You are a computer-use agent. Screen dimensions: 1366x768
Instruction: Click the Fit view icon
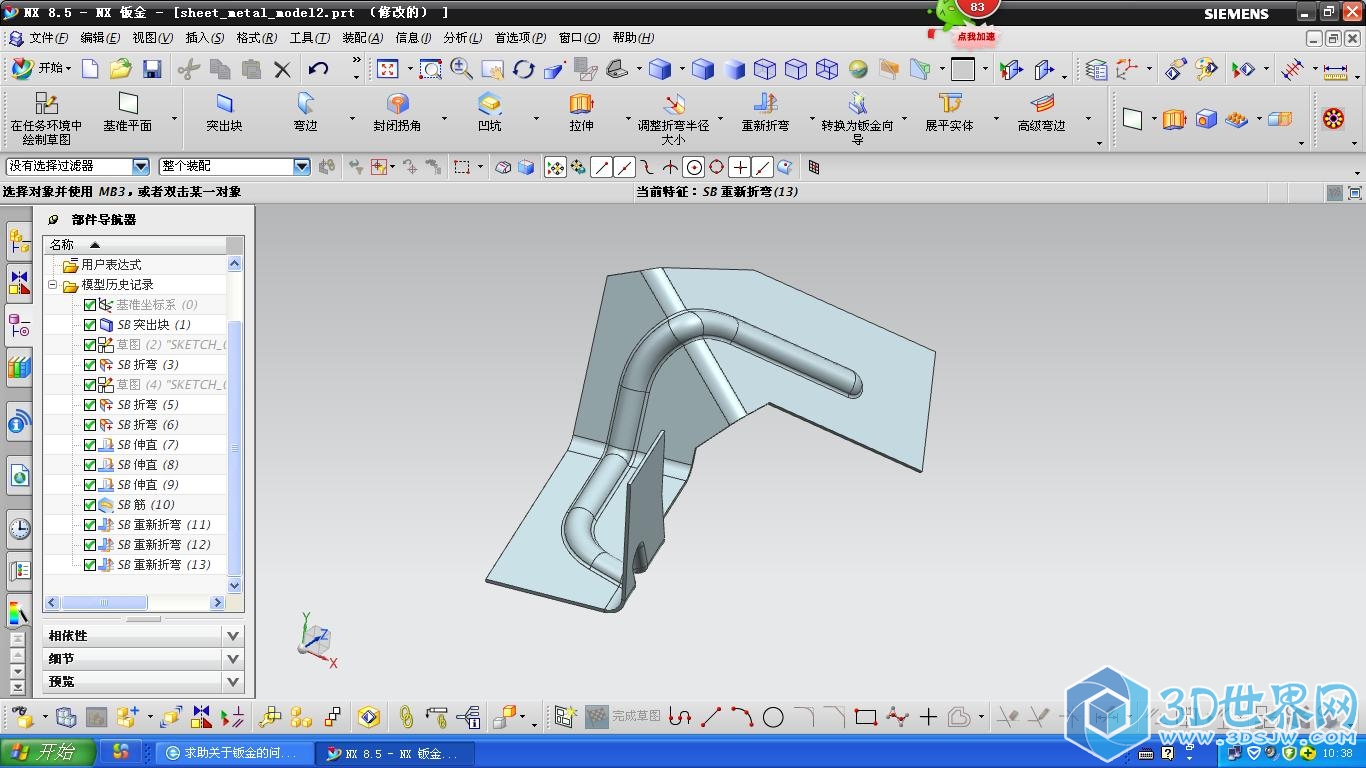coord(387,69)
